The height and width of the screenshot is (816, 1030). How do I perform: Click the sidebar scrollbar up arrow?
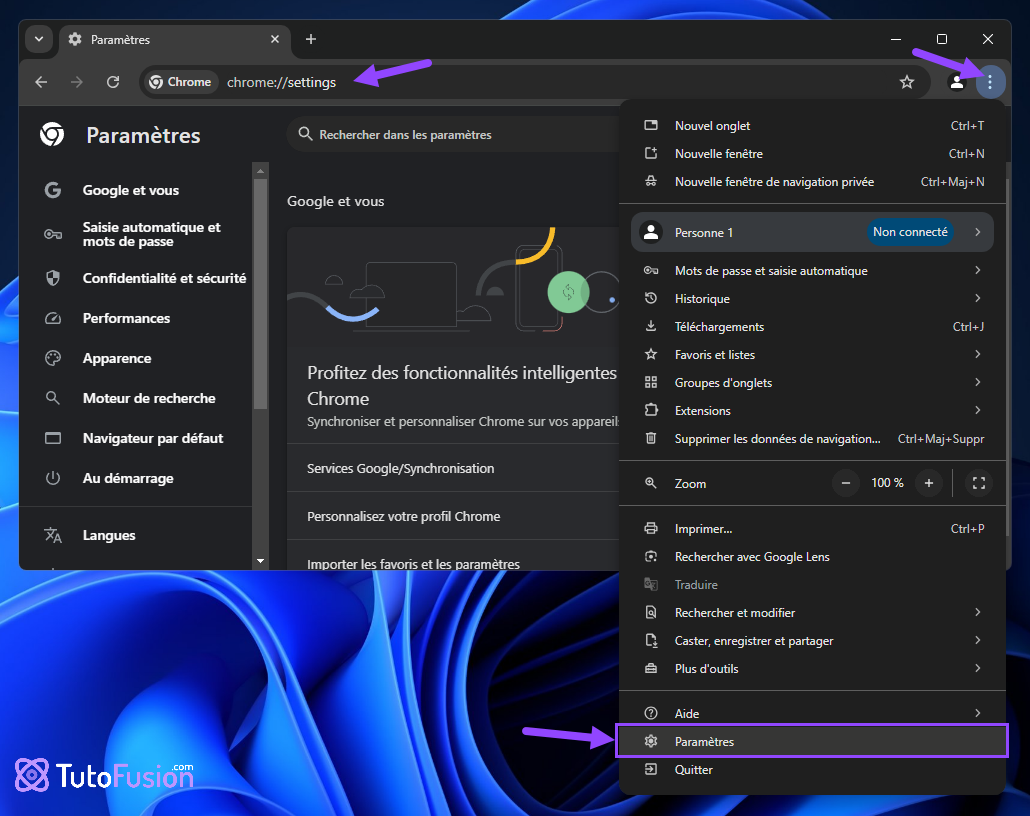pos(260,171)
